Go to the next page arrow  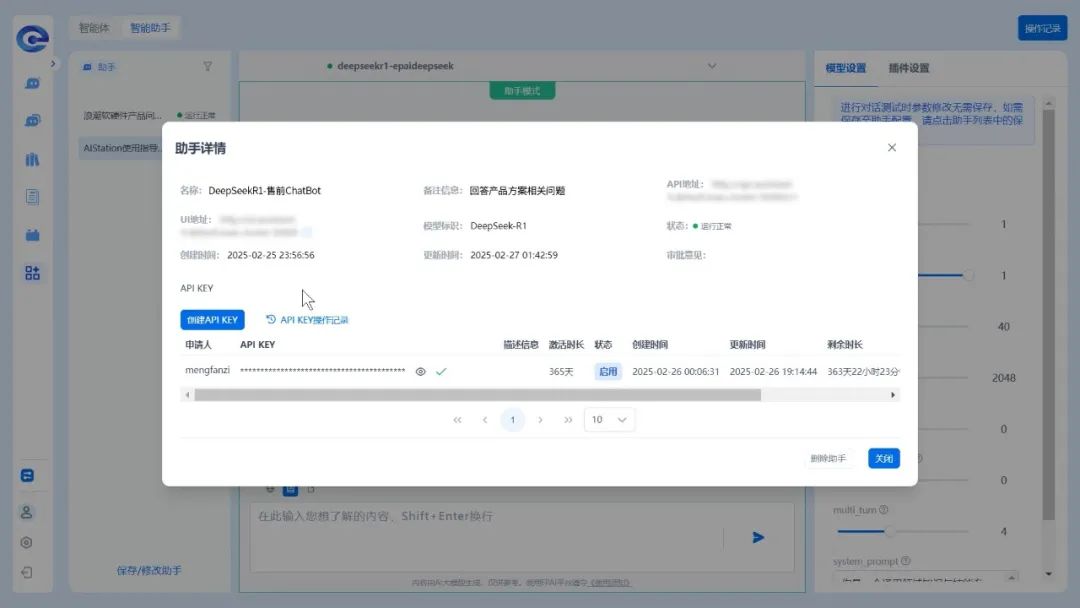point(540,420)
